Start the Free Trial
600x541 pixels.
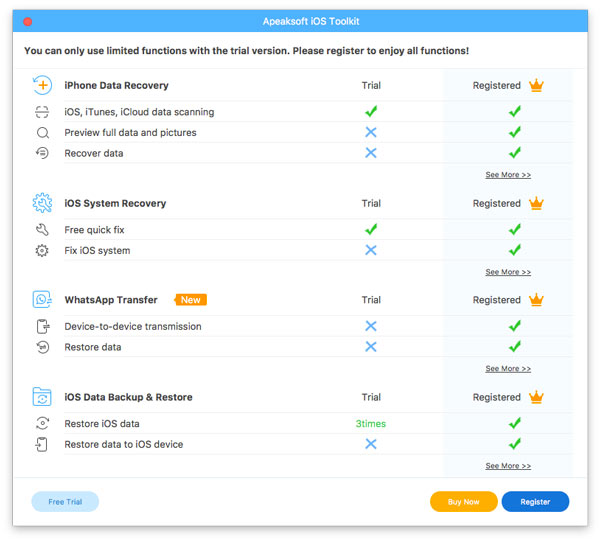pyautogui.click(x=65, y=502)
